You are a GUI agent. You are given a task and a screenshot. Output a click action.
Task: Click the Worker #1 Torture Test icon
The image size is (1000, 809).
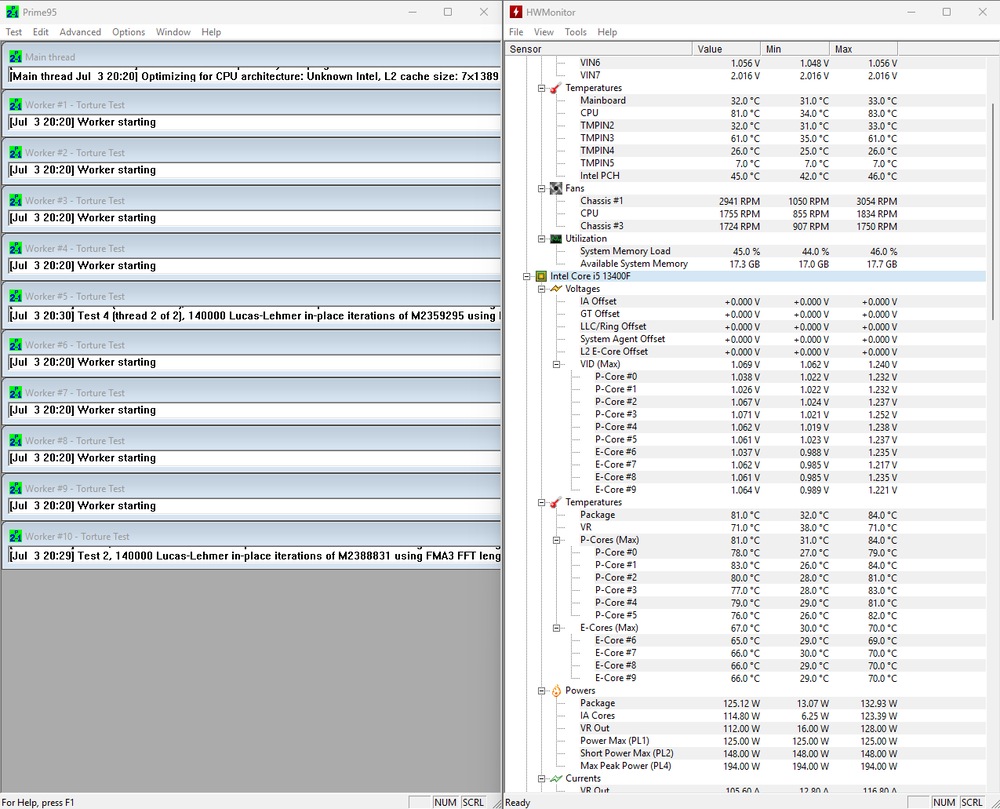(15, 105)
